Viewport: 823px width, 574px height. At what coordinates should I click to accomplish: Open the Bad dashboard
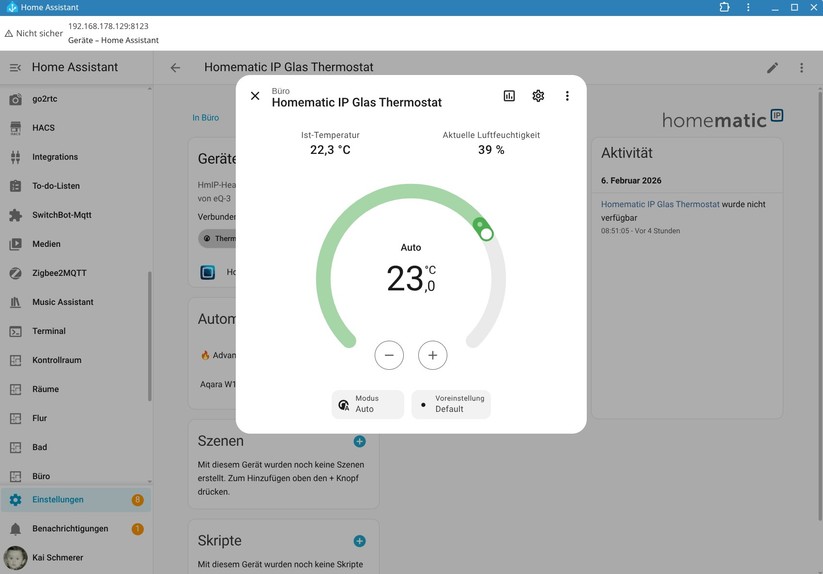(x=76, y=447)
